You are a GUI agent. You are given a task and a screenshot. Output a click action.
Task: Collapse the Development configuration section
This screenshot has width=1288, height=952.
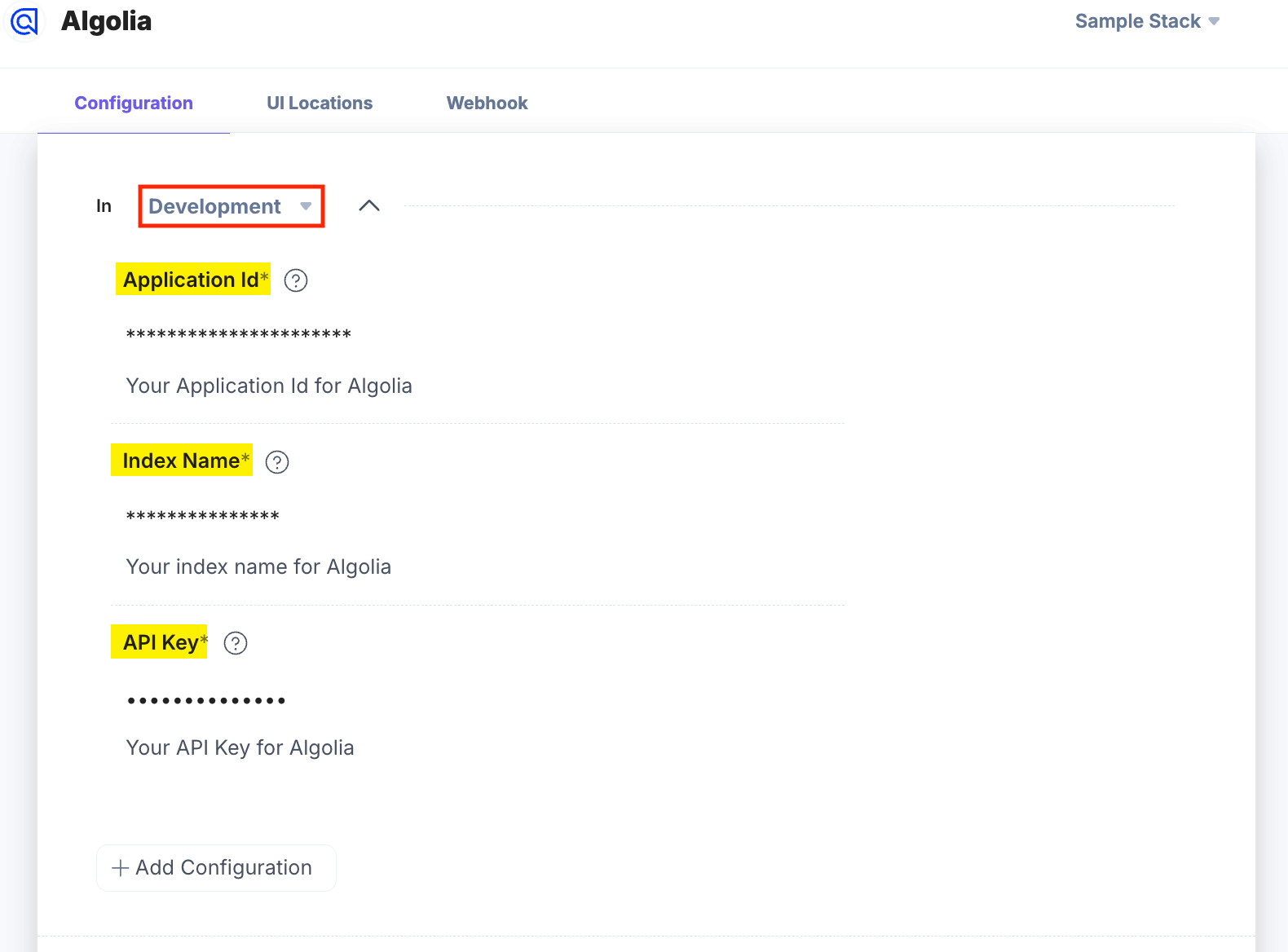(369, 206)
